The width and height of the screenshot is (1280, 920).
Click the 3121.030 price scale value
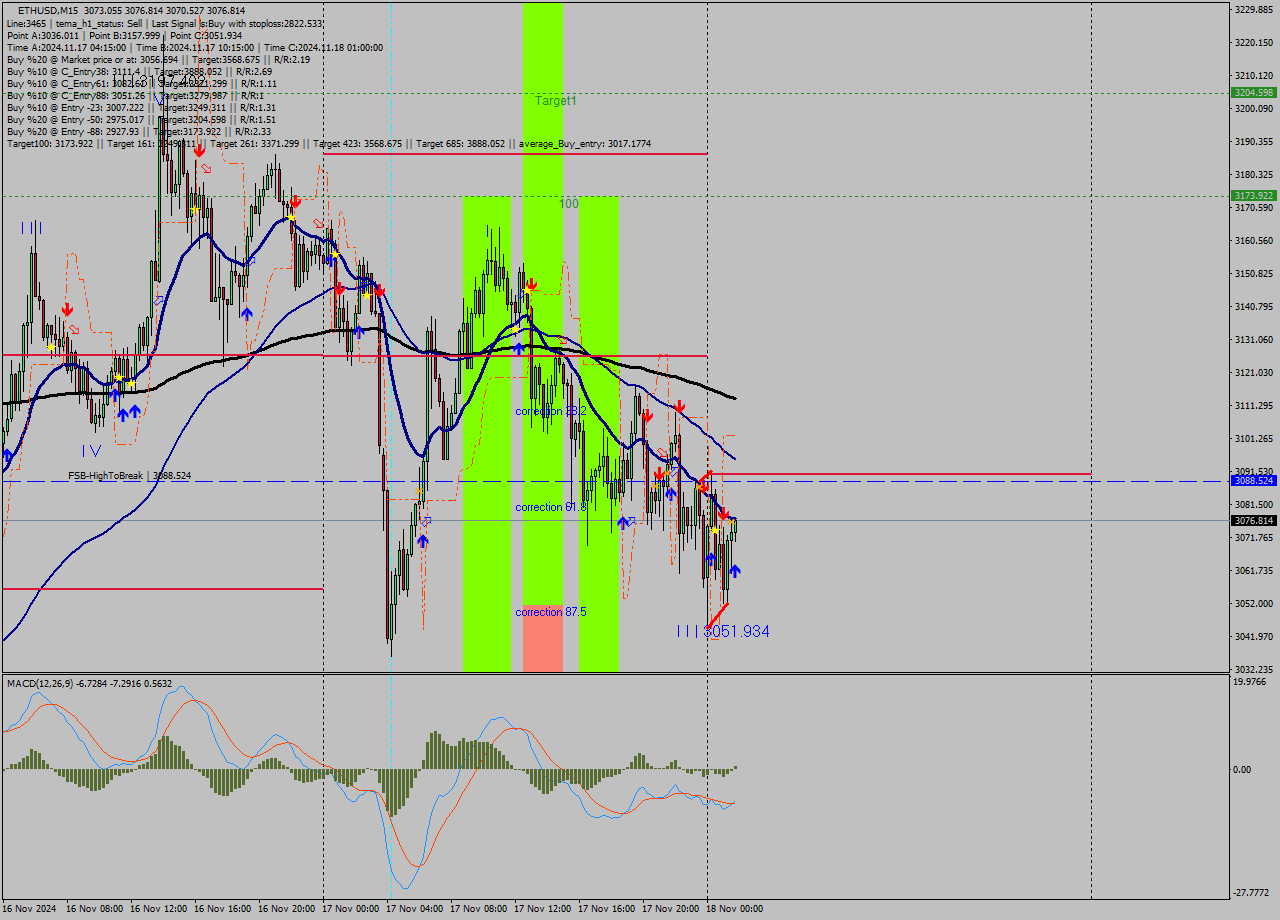[1253, 372]
